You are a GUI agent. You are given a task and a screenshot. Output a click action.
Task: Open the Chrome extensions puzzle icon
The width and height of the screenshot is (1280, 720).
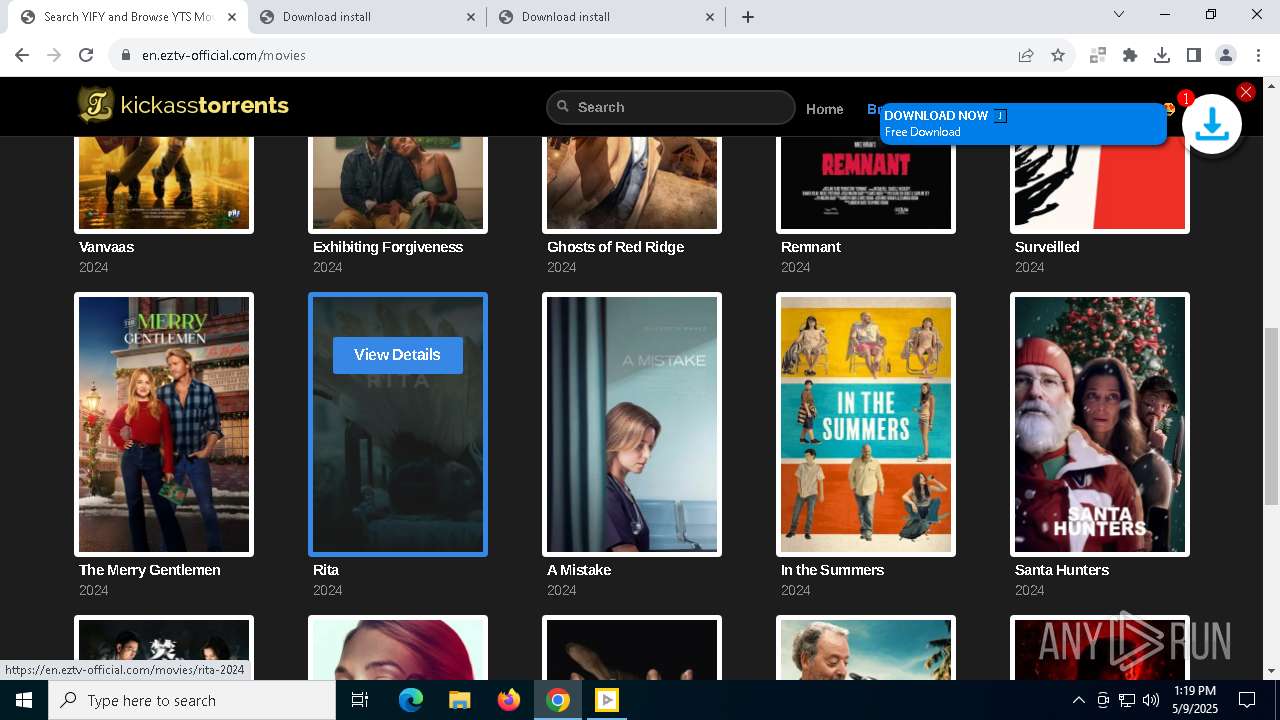point(1130,55)
